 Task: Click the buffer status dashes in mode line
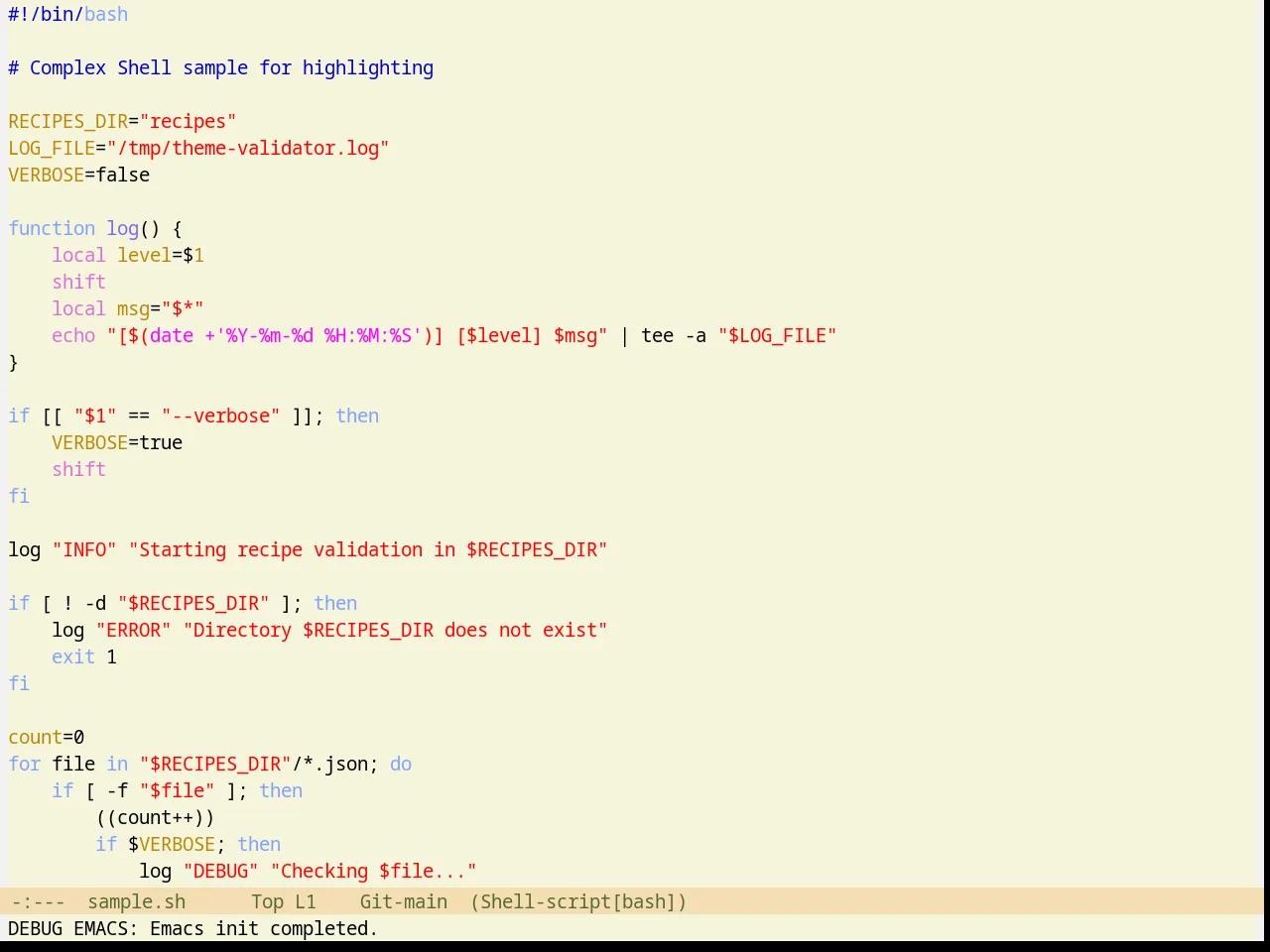38,901
